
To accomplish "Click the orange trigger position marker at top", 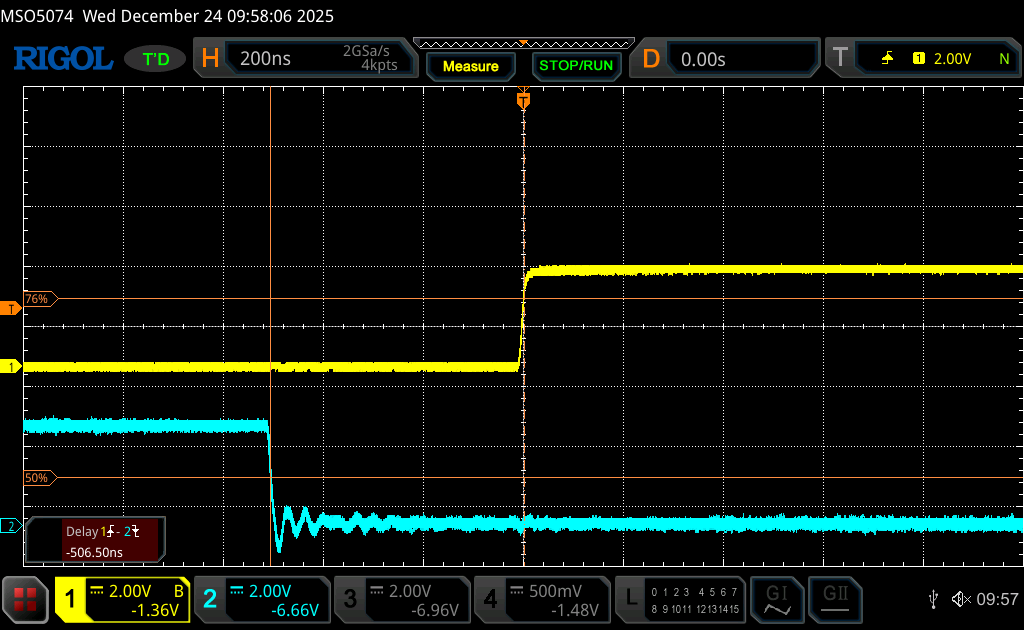I will tap(523, 100).
